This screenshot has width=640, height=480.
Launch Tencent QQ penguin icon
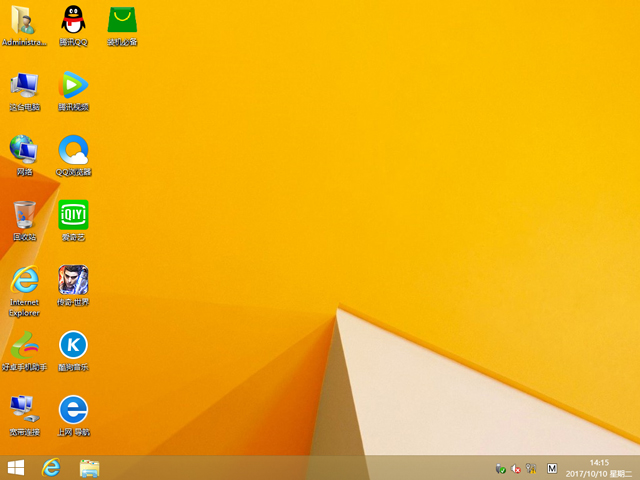pyautogui.click(x=73, y=20)
